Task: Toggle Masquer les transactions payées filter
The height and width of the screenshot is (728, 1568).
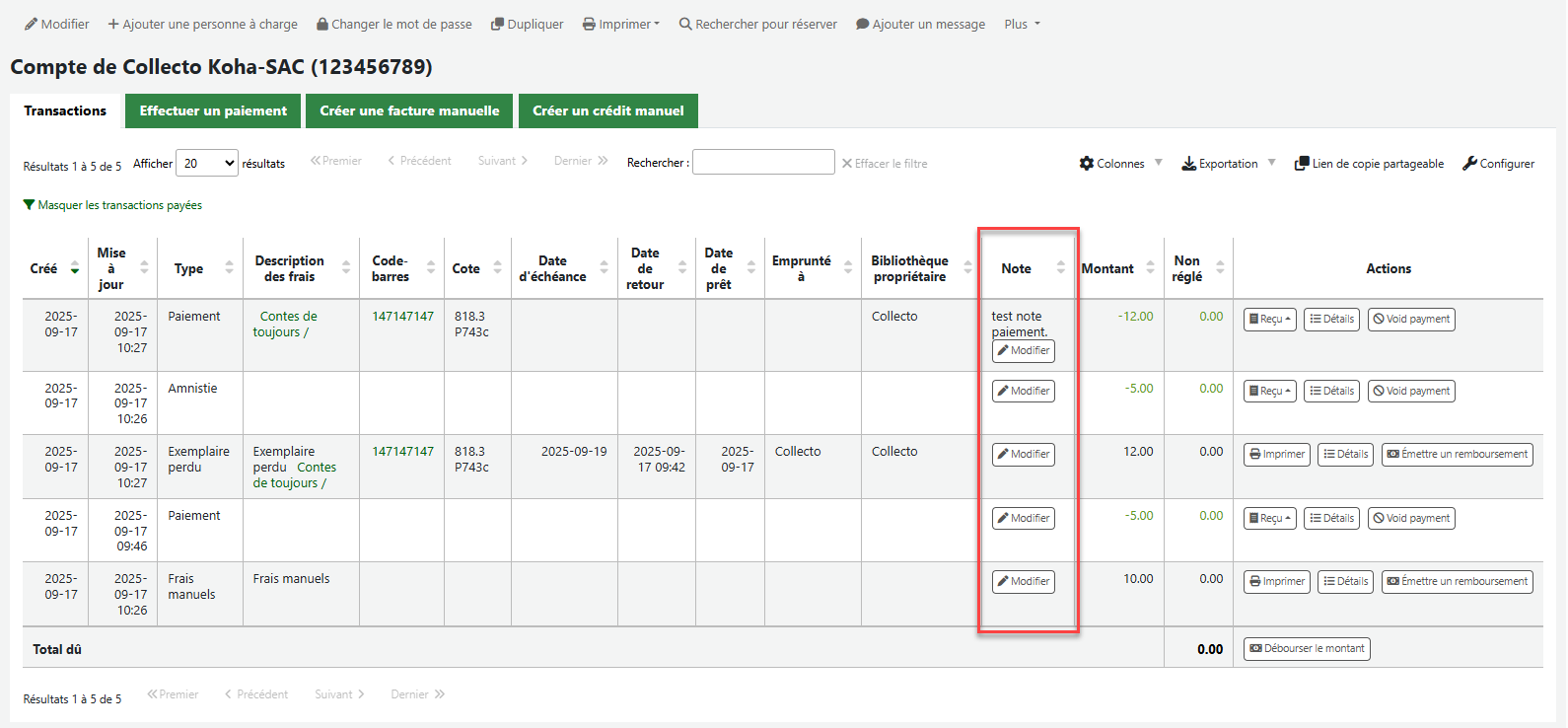Action: pyautogui.click(x=112, y=205)
